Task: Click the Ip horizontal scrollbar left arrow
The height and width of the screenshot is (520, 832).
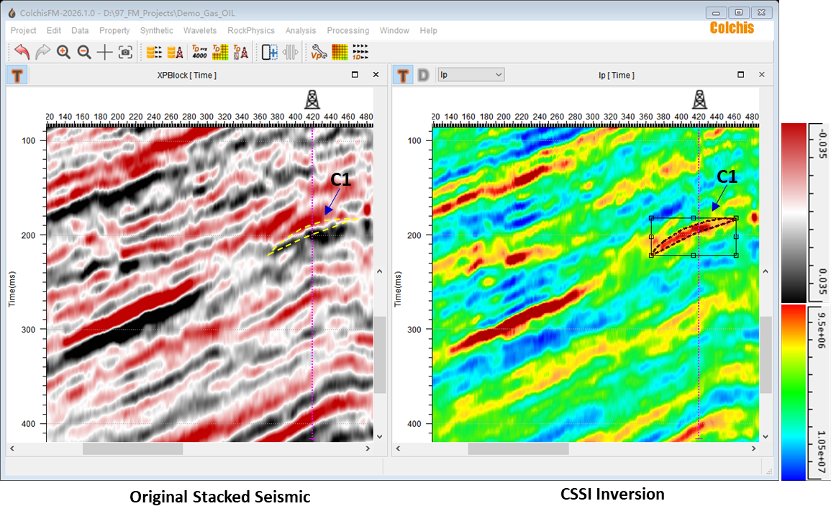Action: (x=398, y=449)
